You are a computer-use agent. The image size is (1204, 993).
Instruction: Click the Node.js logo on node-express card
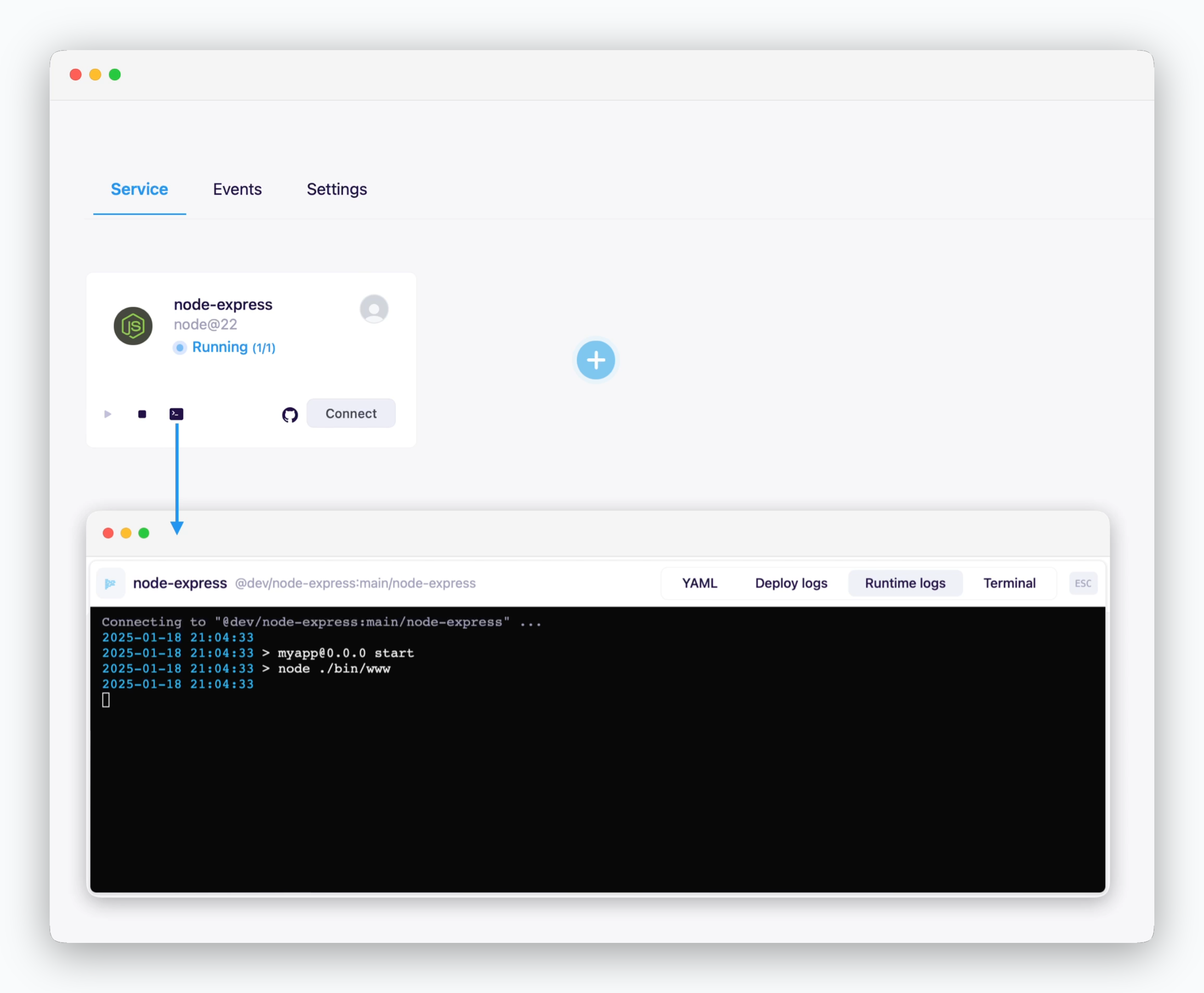[x=133, y=326]
